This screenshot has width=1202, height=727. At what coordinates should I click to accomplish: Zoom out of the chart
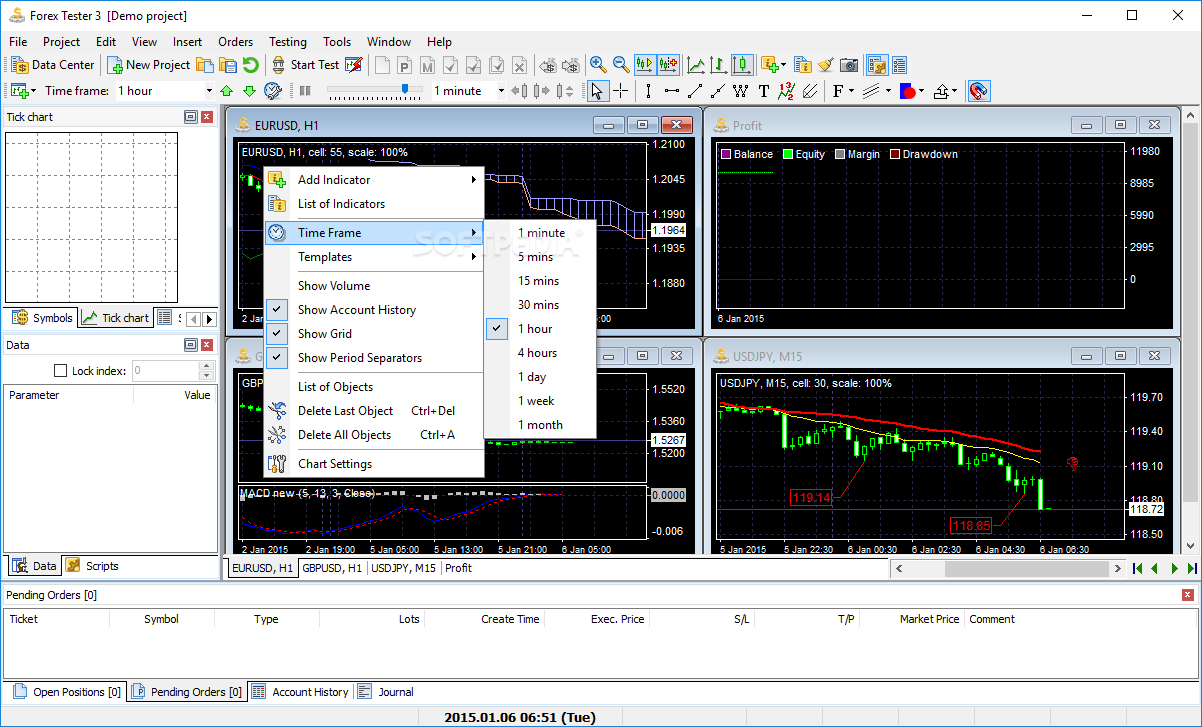(621, 65)
